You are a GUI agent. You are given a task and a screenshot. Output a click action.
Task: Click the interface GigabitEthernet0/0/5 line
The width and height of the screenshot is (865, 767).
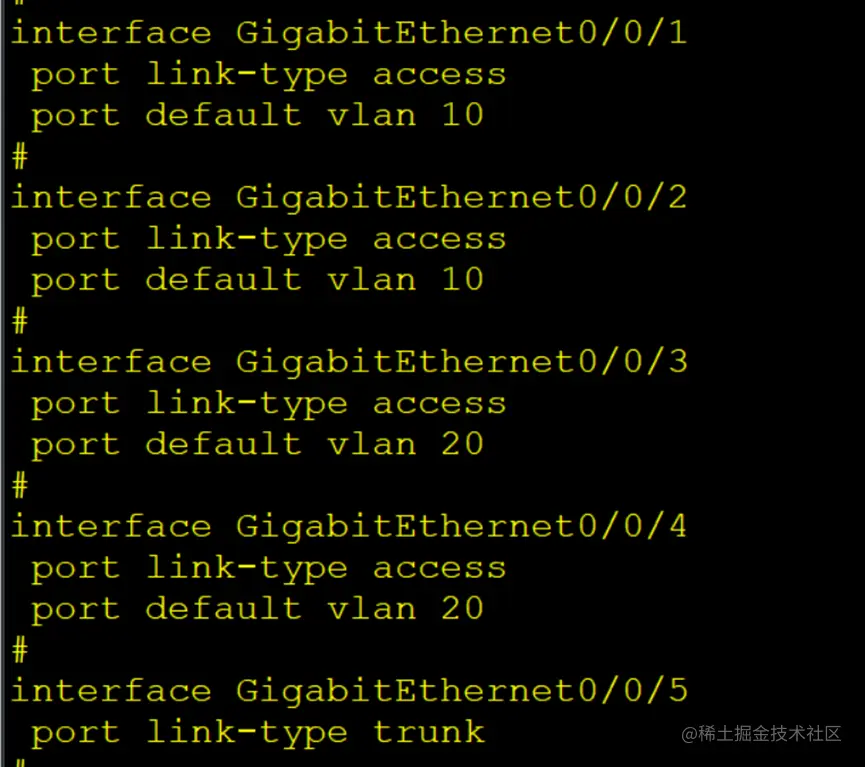pyautogui.click(x=349, y=691)
